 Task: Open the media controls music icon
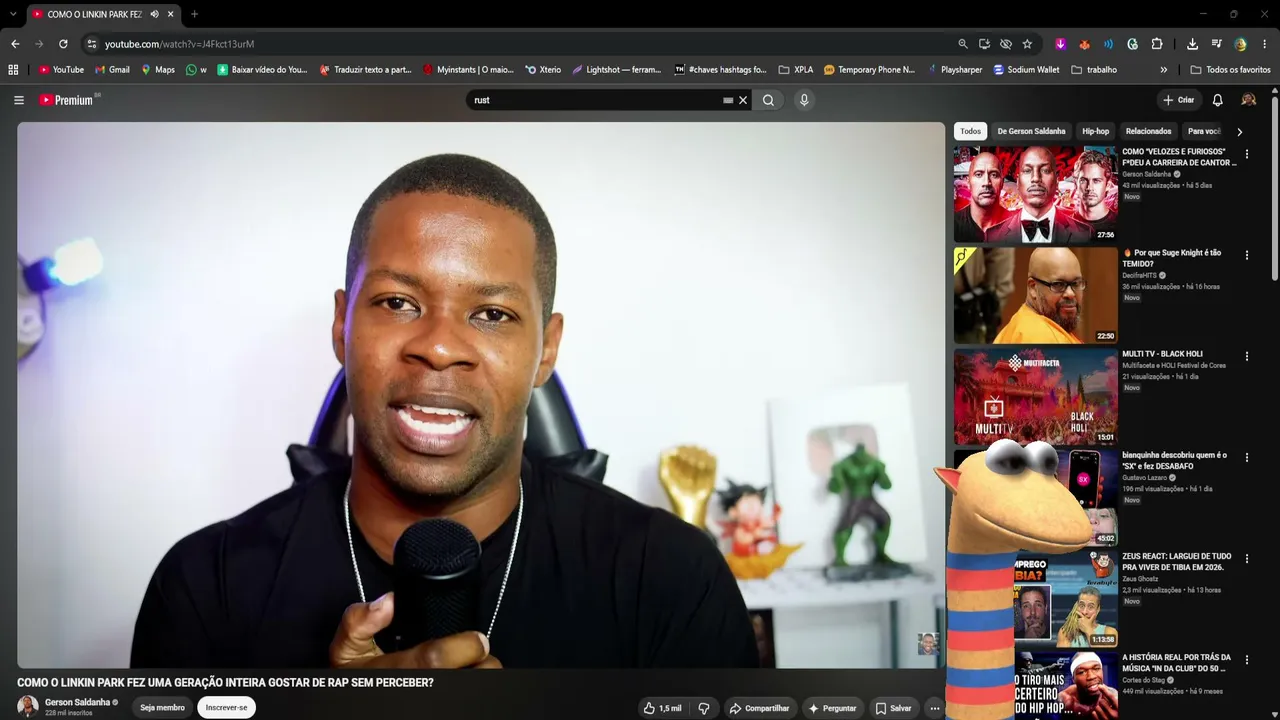1216,44
